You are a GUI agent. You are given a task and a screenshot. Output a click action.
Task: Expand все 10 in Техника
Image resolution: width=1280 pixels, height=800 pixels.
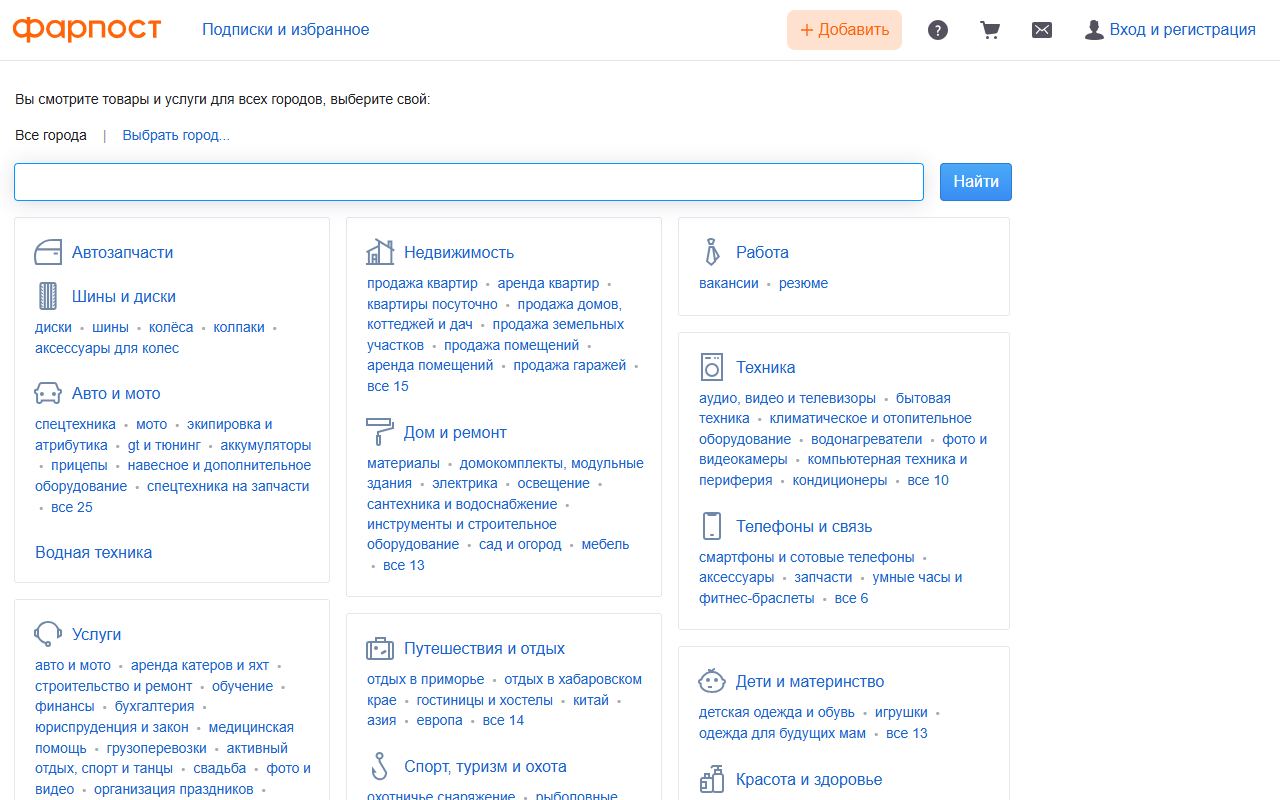pyautogui.click(x=928, y=480)
